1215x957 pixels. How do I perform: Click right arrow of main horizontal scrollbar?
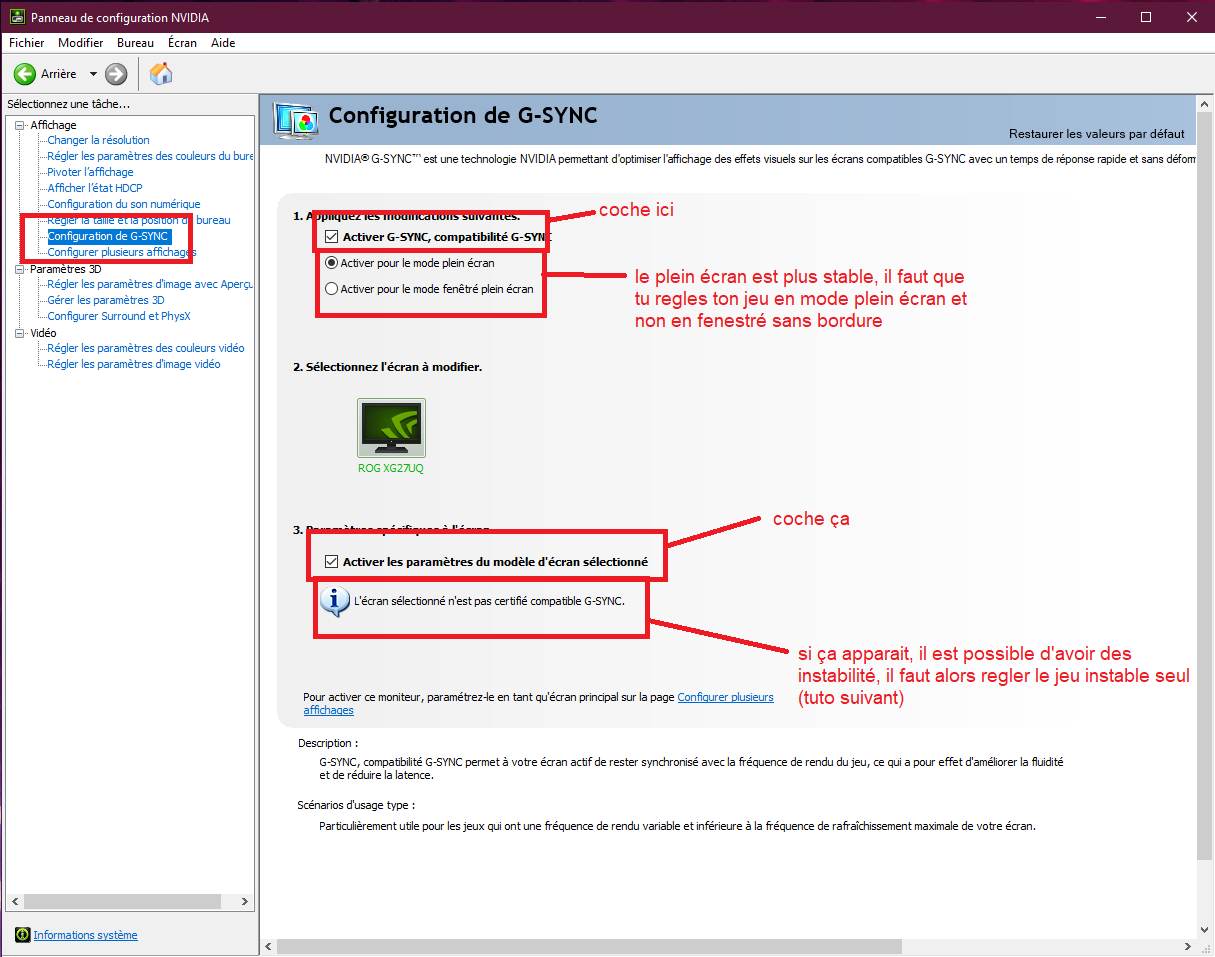coord(1188,946)
